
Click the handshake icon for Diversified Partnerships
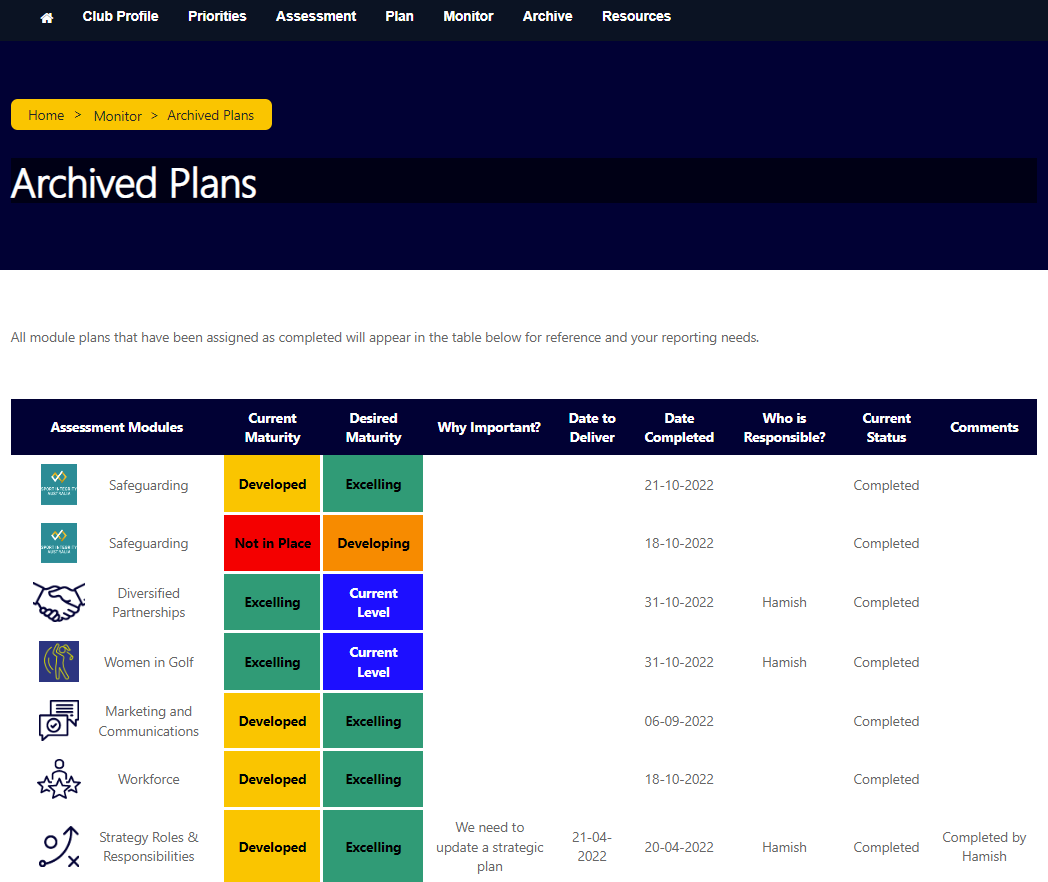pyautogui.click(x=58, y=601)
